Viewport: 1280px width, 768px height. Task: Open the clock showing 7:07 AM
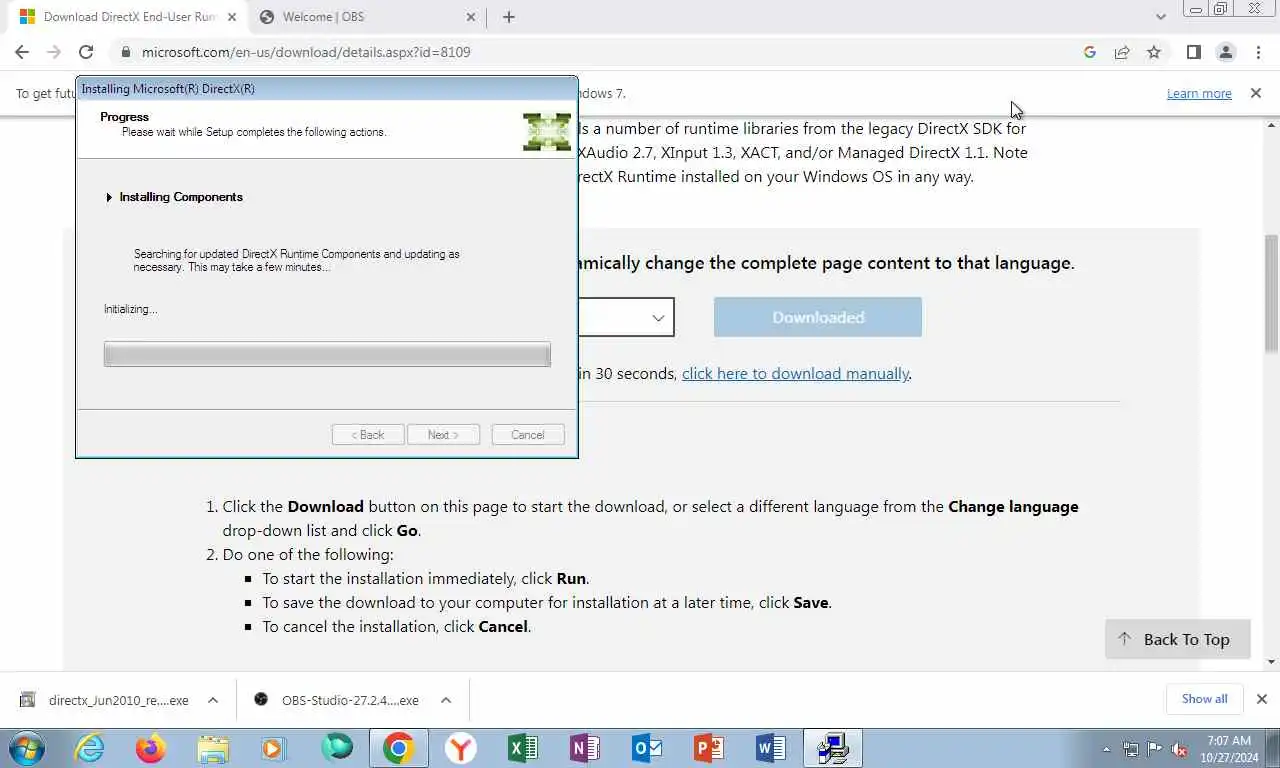(x=1230, y=748)
